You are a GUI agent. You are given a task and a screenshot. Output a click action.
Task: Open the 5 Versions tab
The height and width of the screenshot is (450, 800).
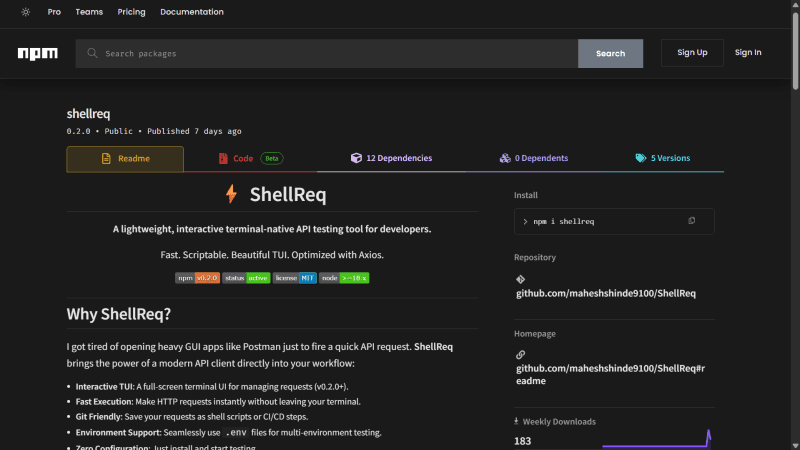click(662, 159)
